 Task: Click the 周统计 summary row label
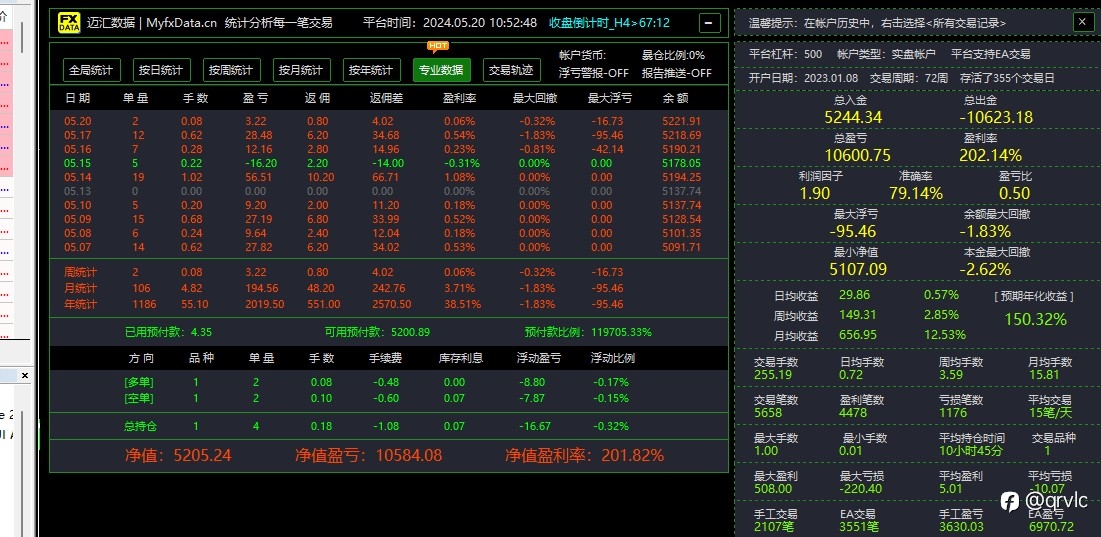[x=80, y=272]
